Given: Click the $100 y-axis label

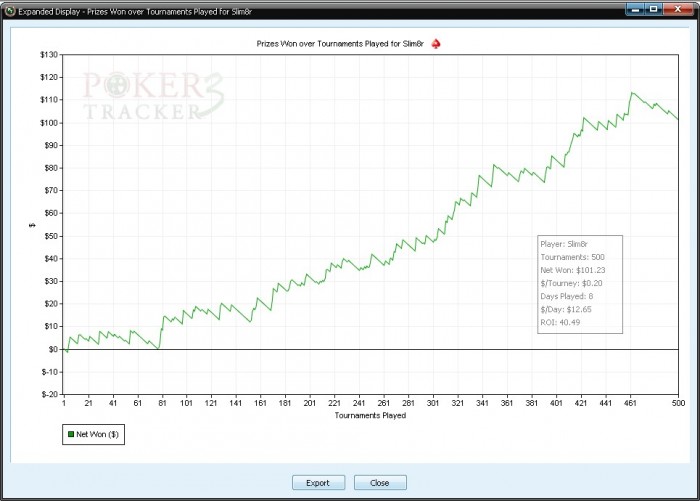Looking at the screenshot, I should [49, 123].
